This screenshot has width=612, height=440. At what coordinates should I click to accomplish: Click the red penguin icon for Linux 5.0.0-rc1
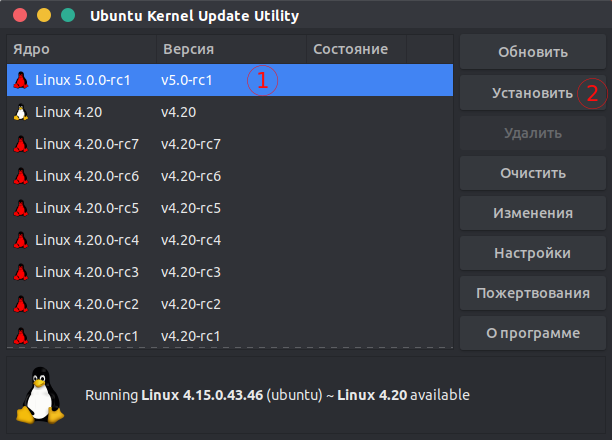(20, 80)
